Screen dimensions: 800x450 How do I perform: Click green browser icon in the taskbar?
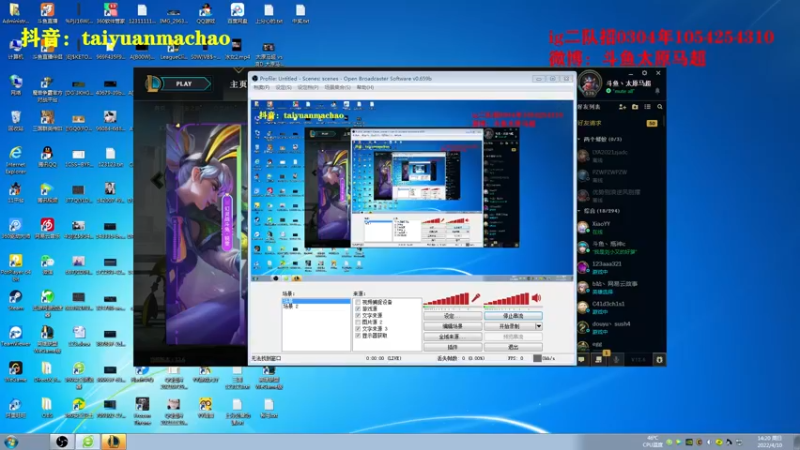(x=88, y=442)
